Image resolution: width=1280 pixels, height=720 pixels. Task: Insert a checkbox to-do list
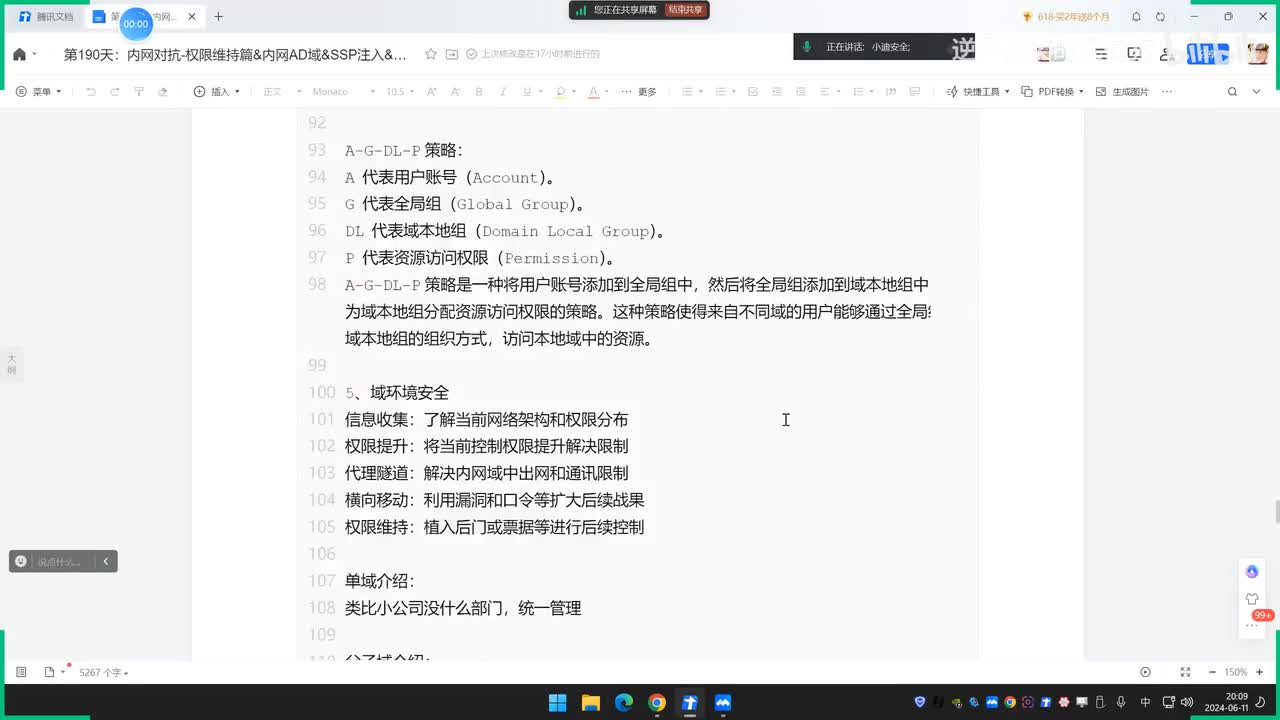[754, 91]
